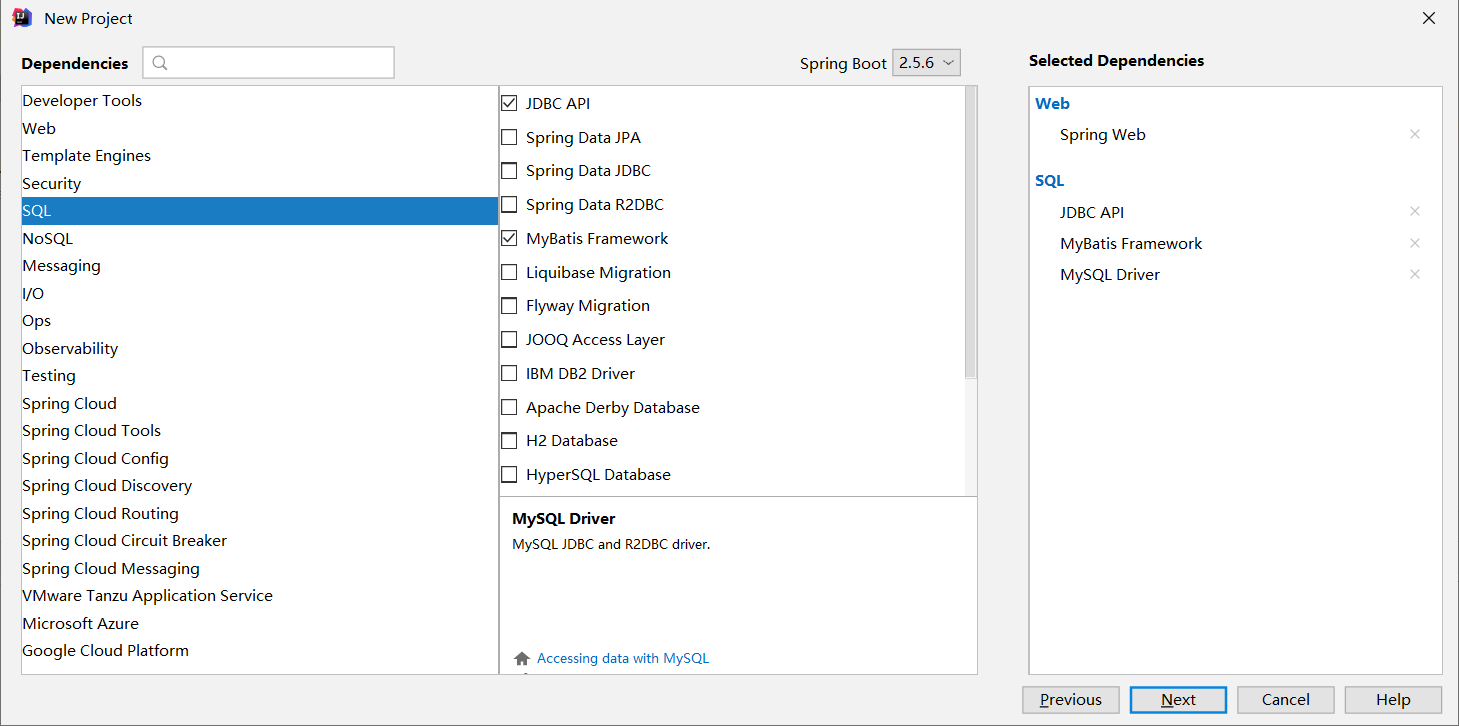Select the Ops category
The image size is (1459, 726).
tap(260, 321)
